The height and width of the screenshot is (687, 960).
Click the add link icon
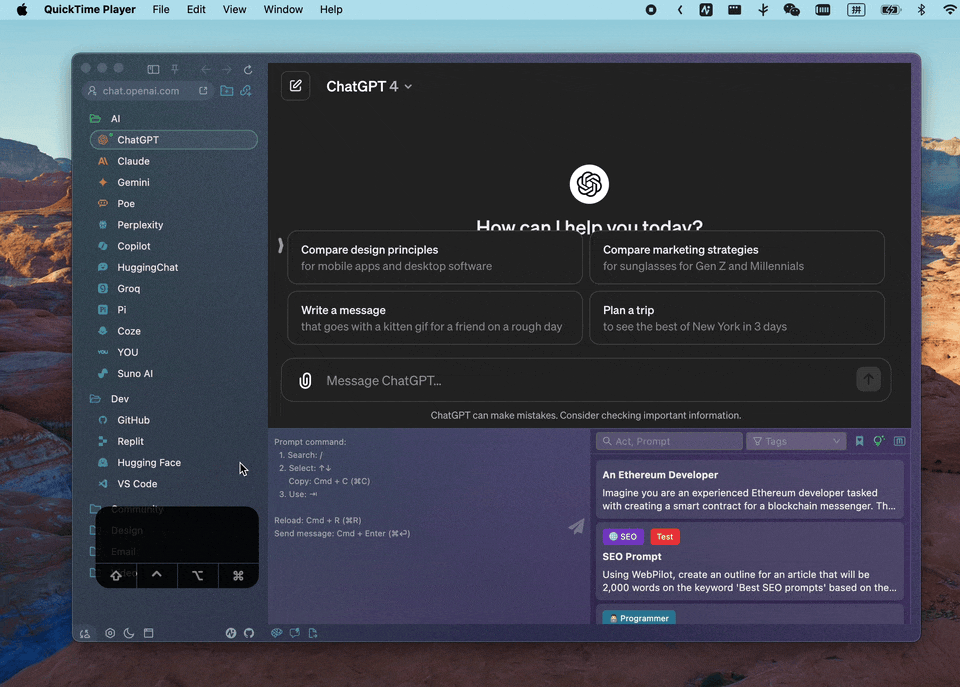pyautogui.click(x=246, y=91)
